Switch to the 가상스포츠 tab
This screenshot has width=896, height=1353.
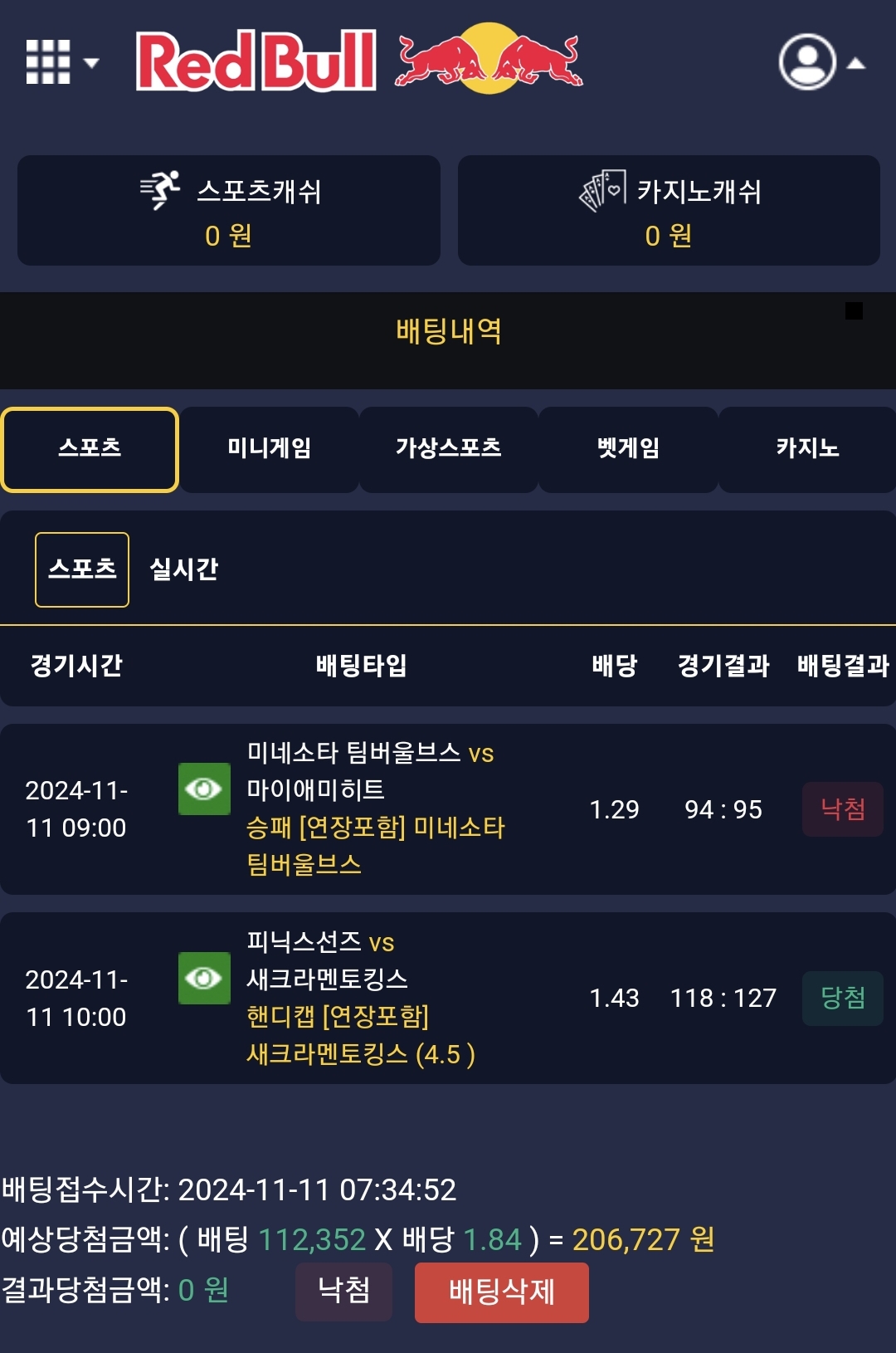[449, 449]
